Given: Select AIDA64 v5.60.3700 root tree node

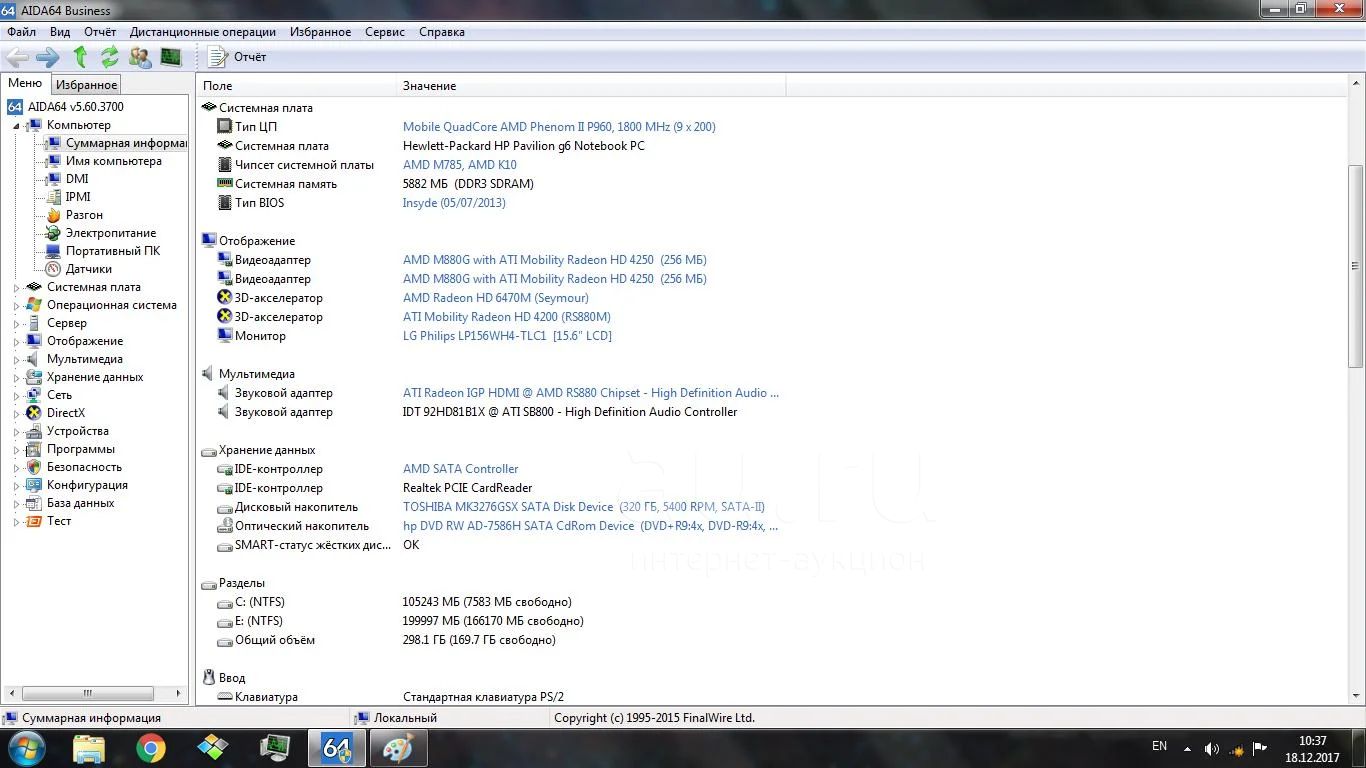Looking at the screenshot, I should point(76,107).
